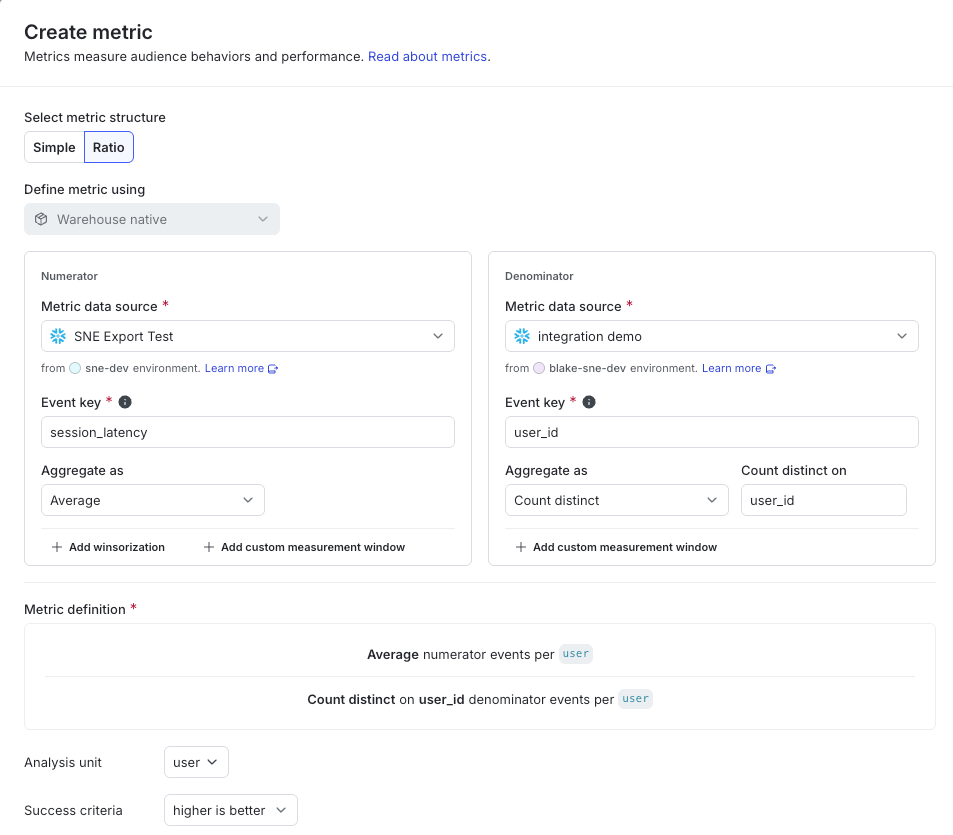953x835 pixels.
Task: Add numerator custom measurement window
Action: tap(304, 547)
